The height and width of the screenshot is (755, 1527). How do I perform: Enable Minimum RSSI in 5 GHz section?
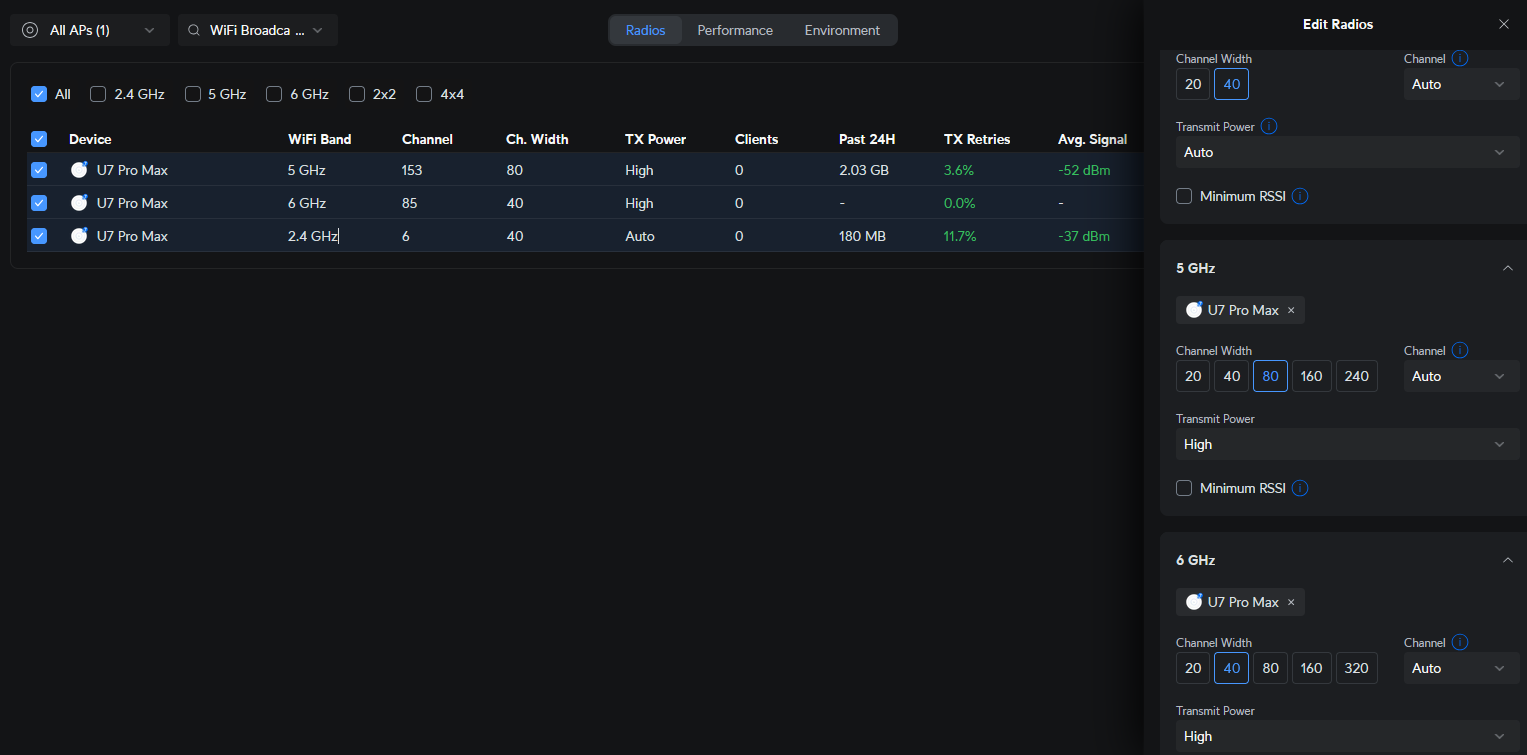tap(1184, 488)
